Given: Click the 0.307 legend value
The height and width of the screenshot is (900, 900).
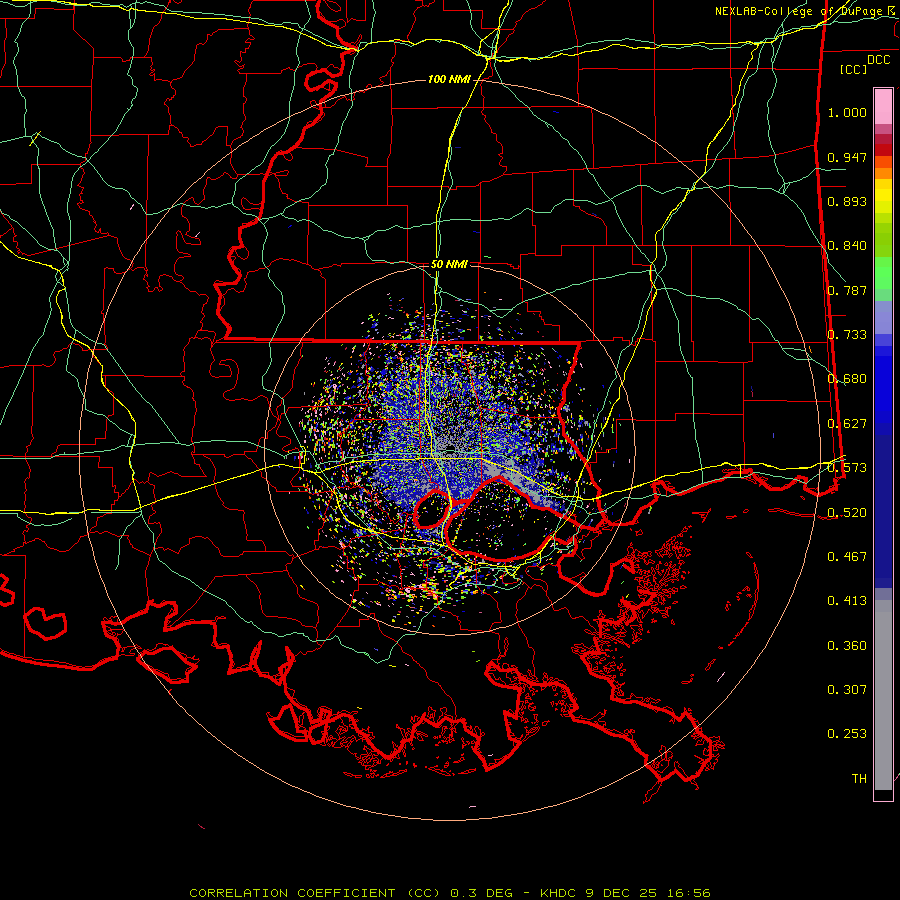Looking at the screenshot, I should point(847,690).
